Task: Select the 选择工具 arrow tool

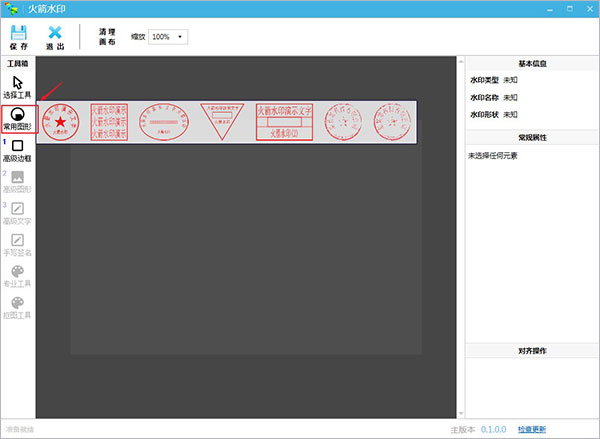Action: 17,87
